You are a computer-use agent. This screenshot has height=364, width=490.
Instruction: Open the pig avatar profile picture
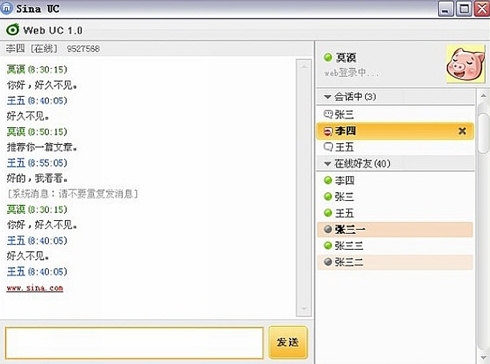pyautogui.click(x=465, y=64)
